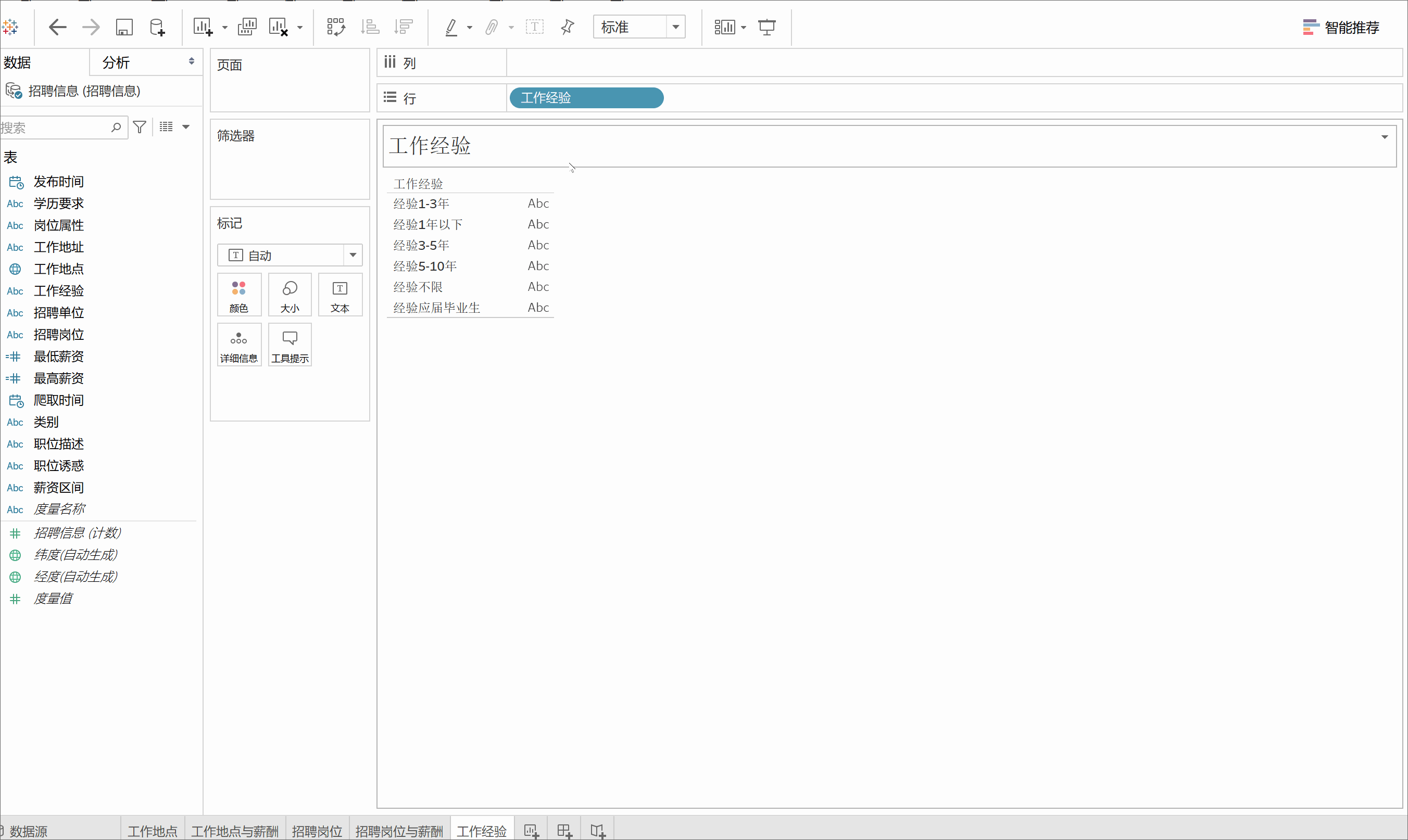Toggle mark labels text icon in toolbar
Viewport: 1408px width, 840px height.
point(534,27)
